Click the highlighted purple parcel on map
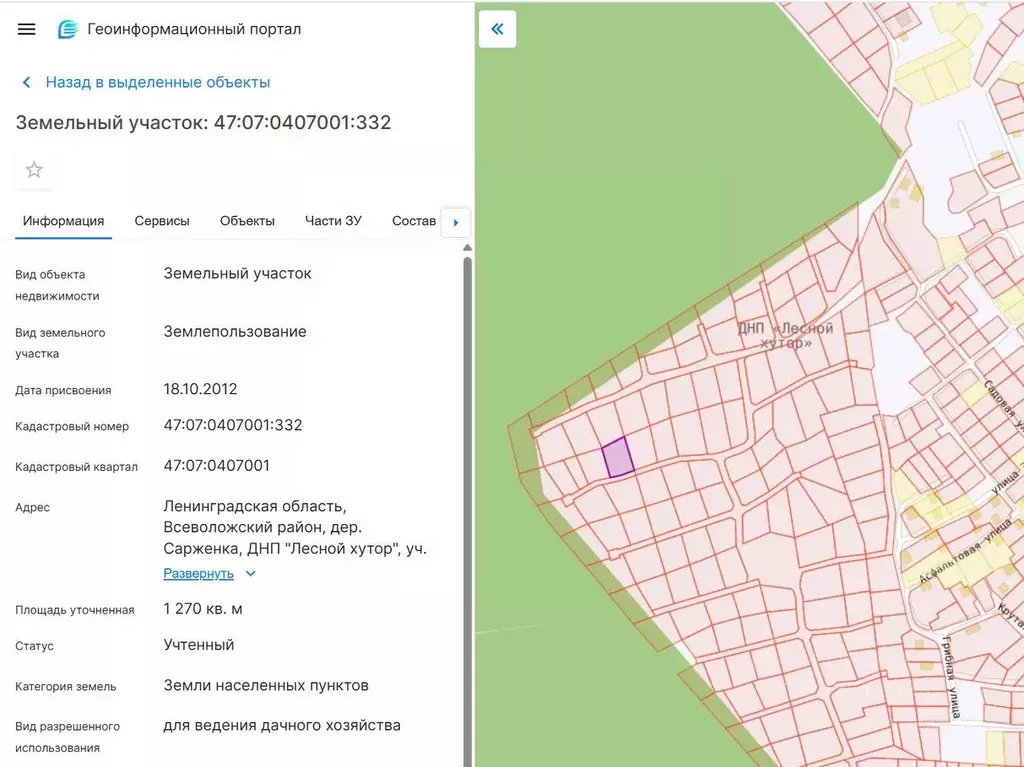 coord(618,457)
